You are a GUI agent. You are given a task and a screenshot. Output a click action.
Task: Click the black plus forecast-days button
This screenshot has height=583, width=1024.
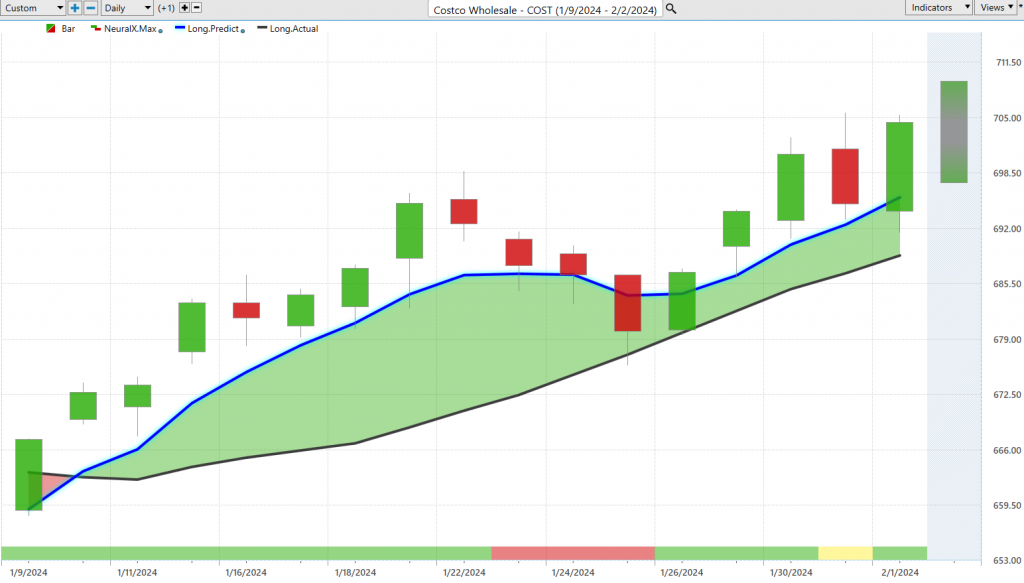pyautogui.click(x=184, y=8)
